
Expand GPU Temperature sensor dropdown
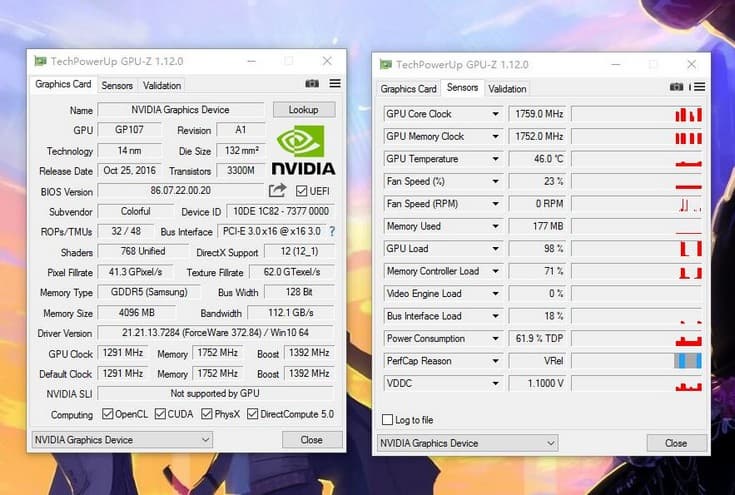pyautogui.click(x=495, y=159)
